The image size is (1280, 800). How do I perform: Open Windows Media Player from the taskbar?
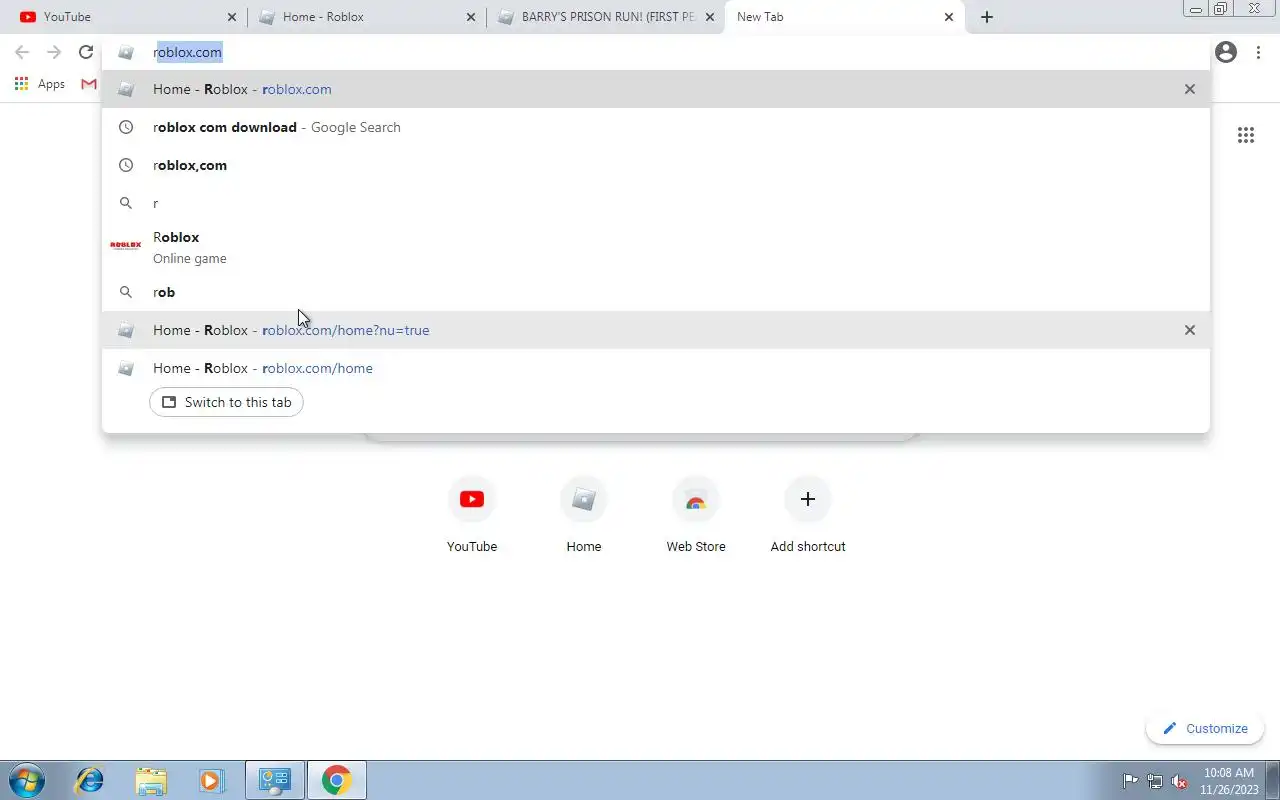[x=212, y=780]
